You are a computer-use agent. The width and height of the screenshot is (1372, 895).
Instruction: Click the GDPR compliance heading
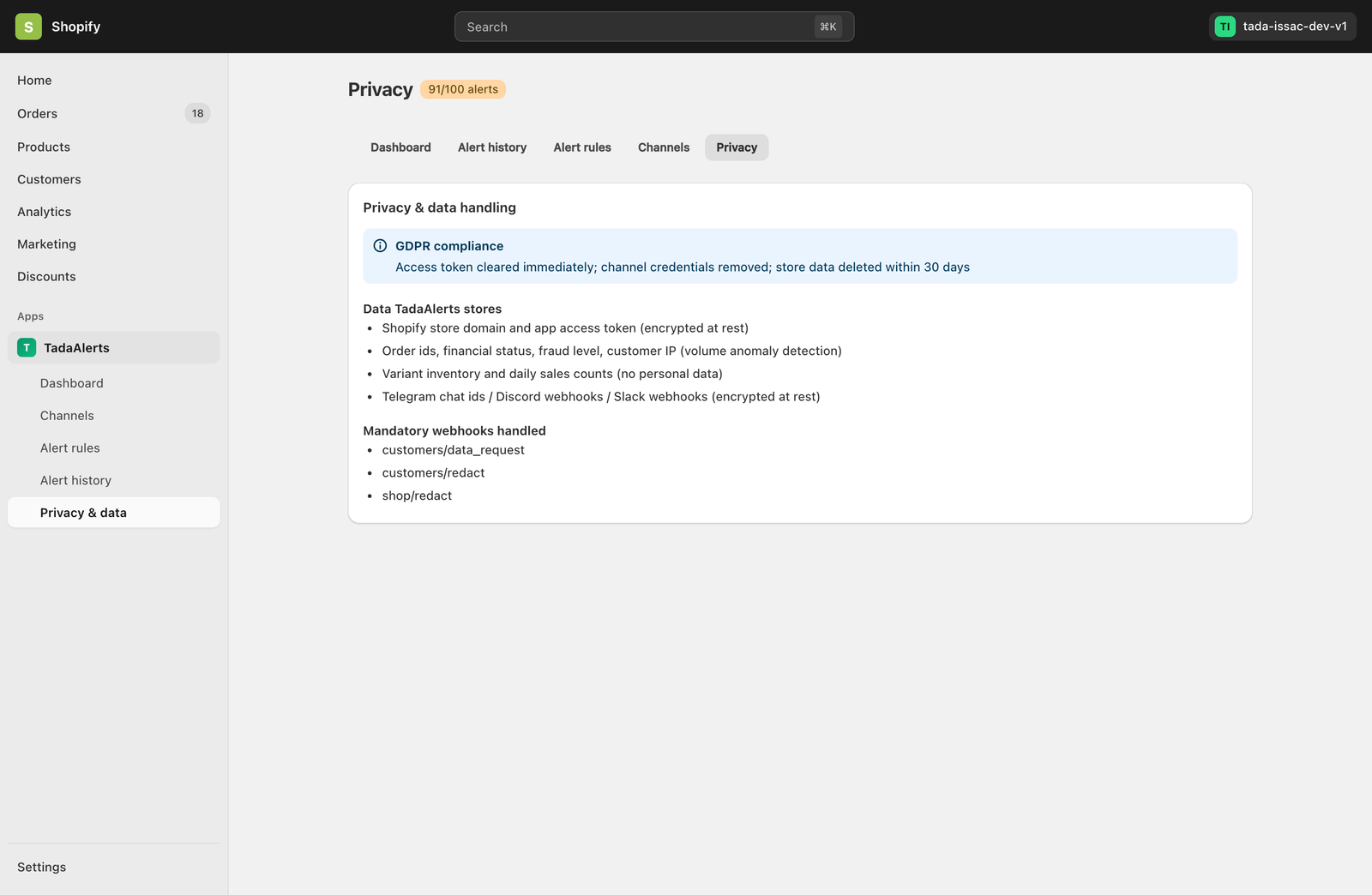pos(449,246)
